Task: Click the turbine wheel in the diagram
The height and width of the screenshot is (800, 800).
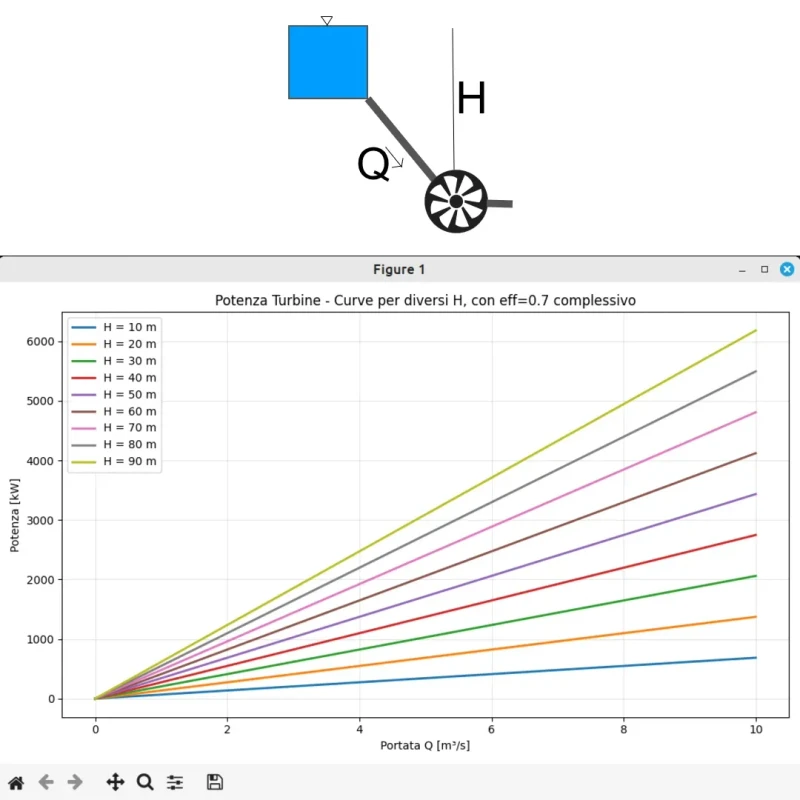Action: click(x=456, y=202)
